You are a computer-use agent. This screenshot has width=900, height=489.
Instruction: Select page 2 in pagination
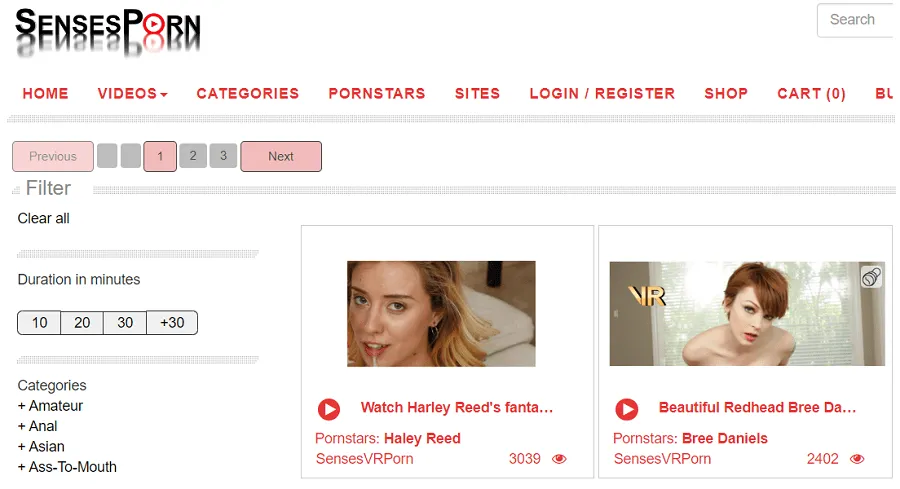coord(193,156)
